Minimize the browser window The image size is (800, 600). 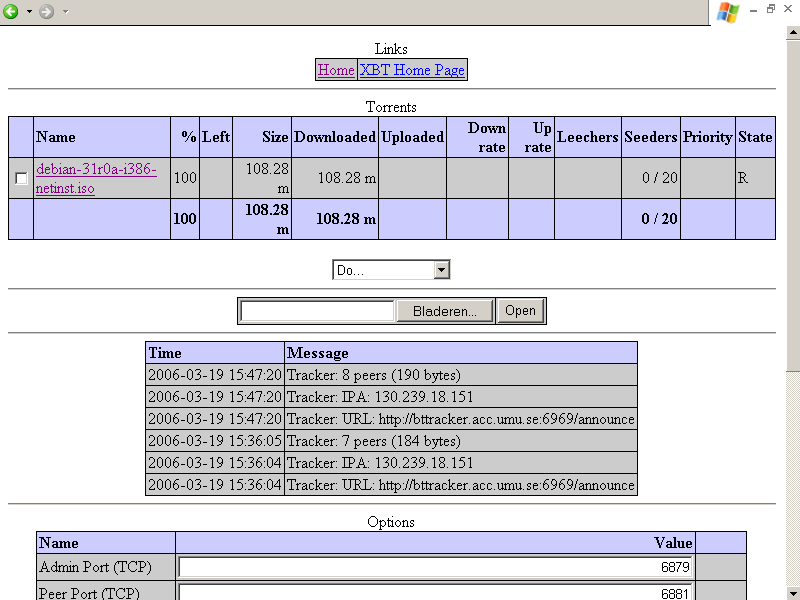(754, 8)
